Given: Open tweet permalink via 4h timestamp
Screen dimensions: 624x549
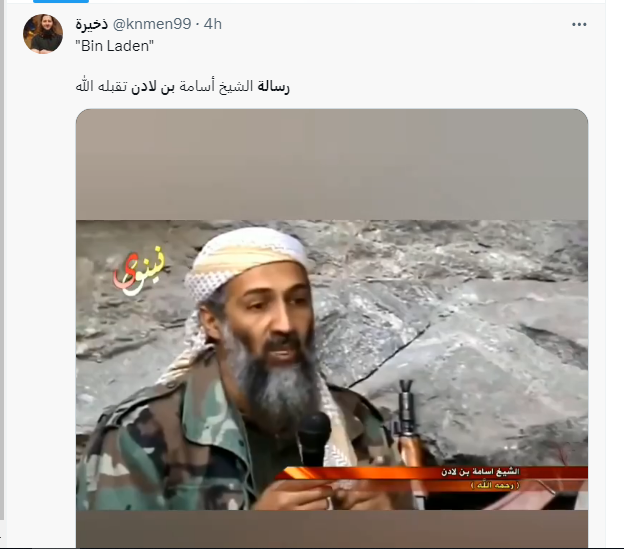Looking at the screenshot, I should [213, 24].
